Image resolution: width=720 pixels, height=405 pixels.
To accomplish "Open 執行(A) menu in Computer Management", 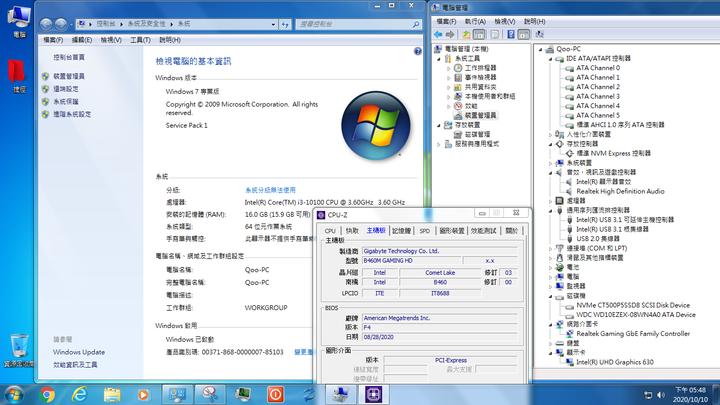I will point(475,22).
